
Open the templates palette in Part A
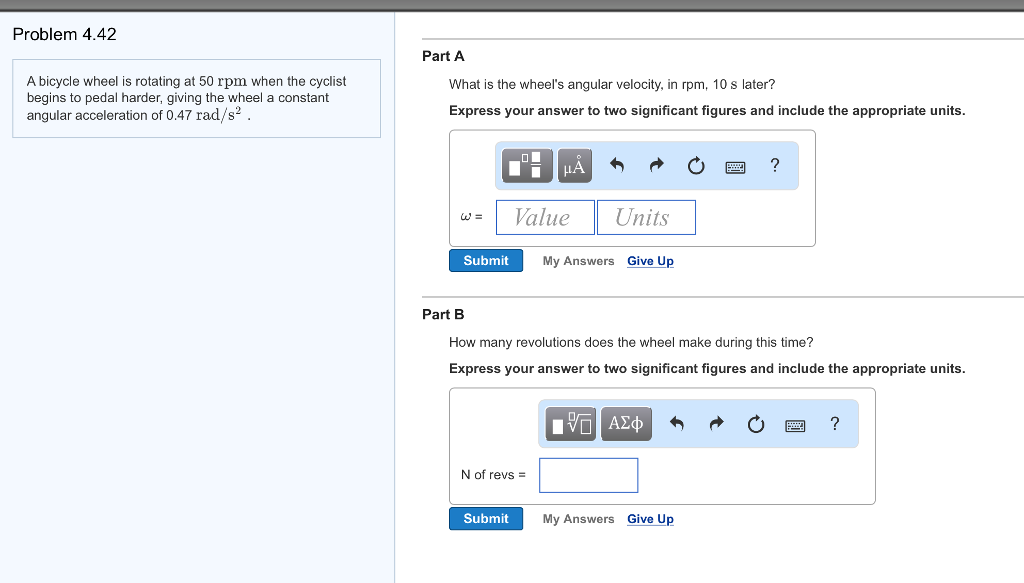pyautogui.click(x=529, y=166)
